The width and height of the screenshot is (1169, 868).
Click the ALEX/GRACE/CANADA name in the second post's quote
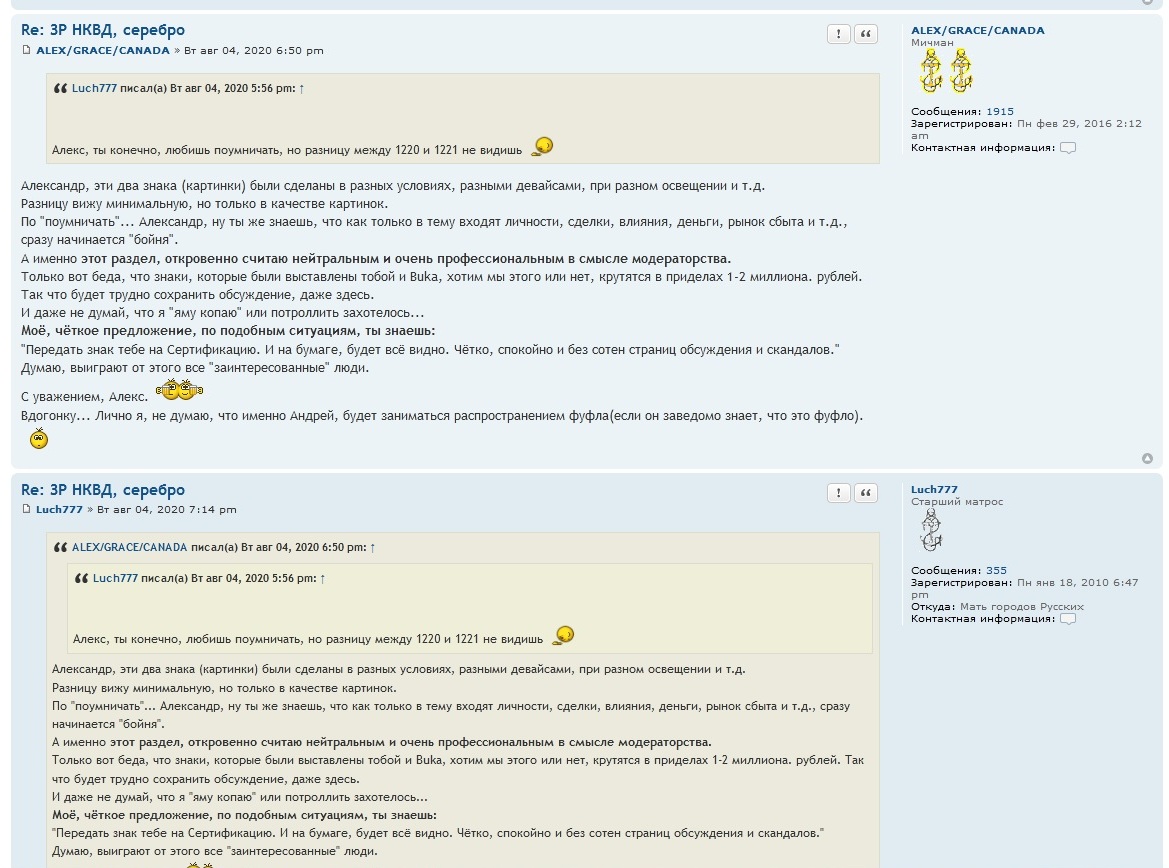pos(129,547)
